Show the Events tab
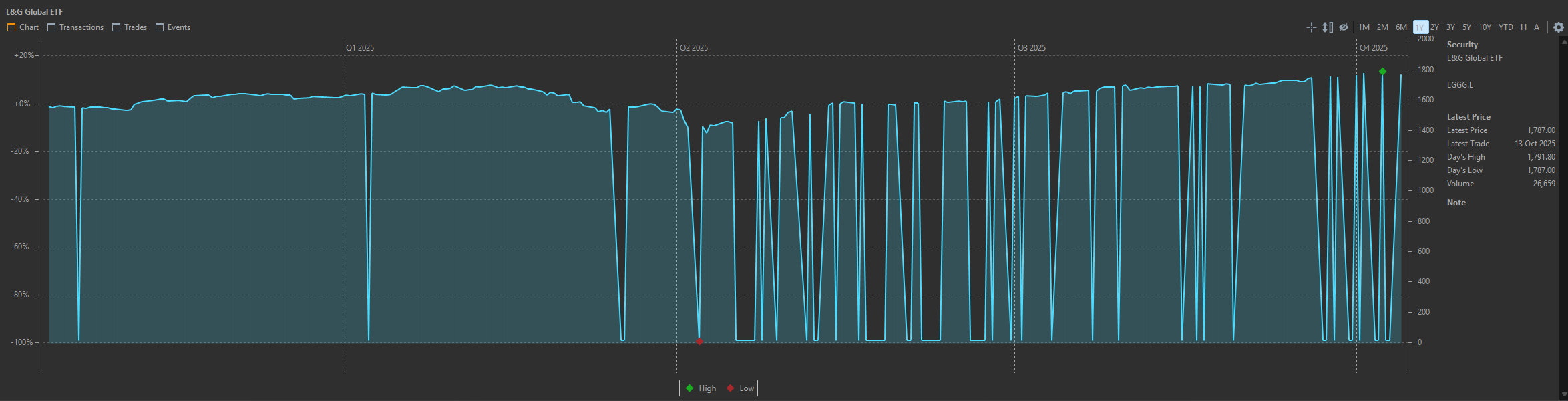The height and width of the screenshot is (401, 1568). [x=173, y=27]
